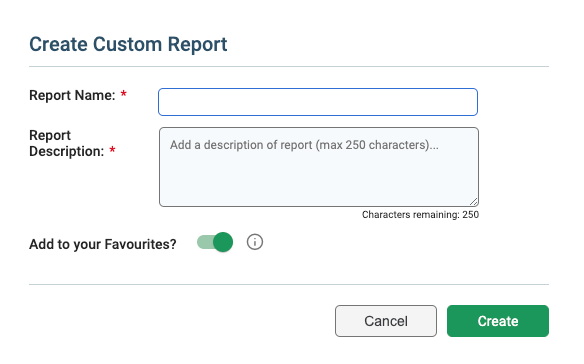Viewport: 584px width, 364px height.
Task: Focus the Report Name text field
Action: [318, 102]
